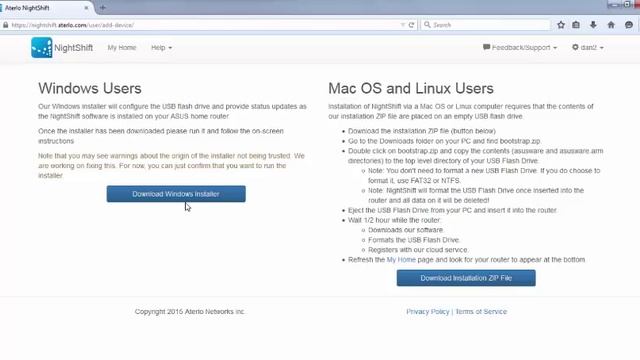
Task: Go to browser home page icon
Action: pos(611,25)
